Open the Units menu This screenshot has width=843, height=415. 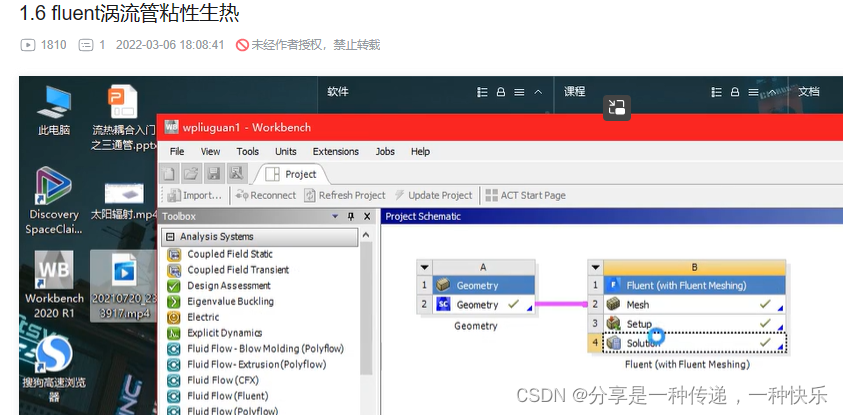(285, 152)
